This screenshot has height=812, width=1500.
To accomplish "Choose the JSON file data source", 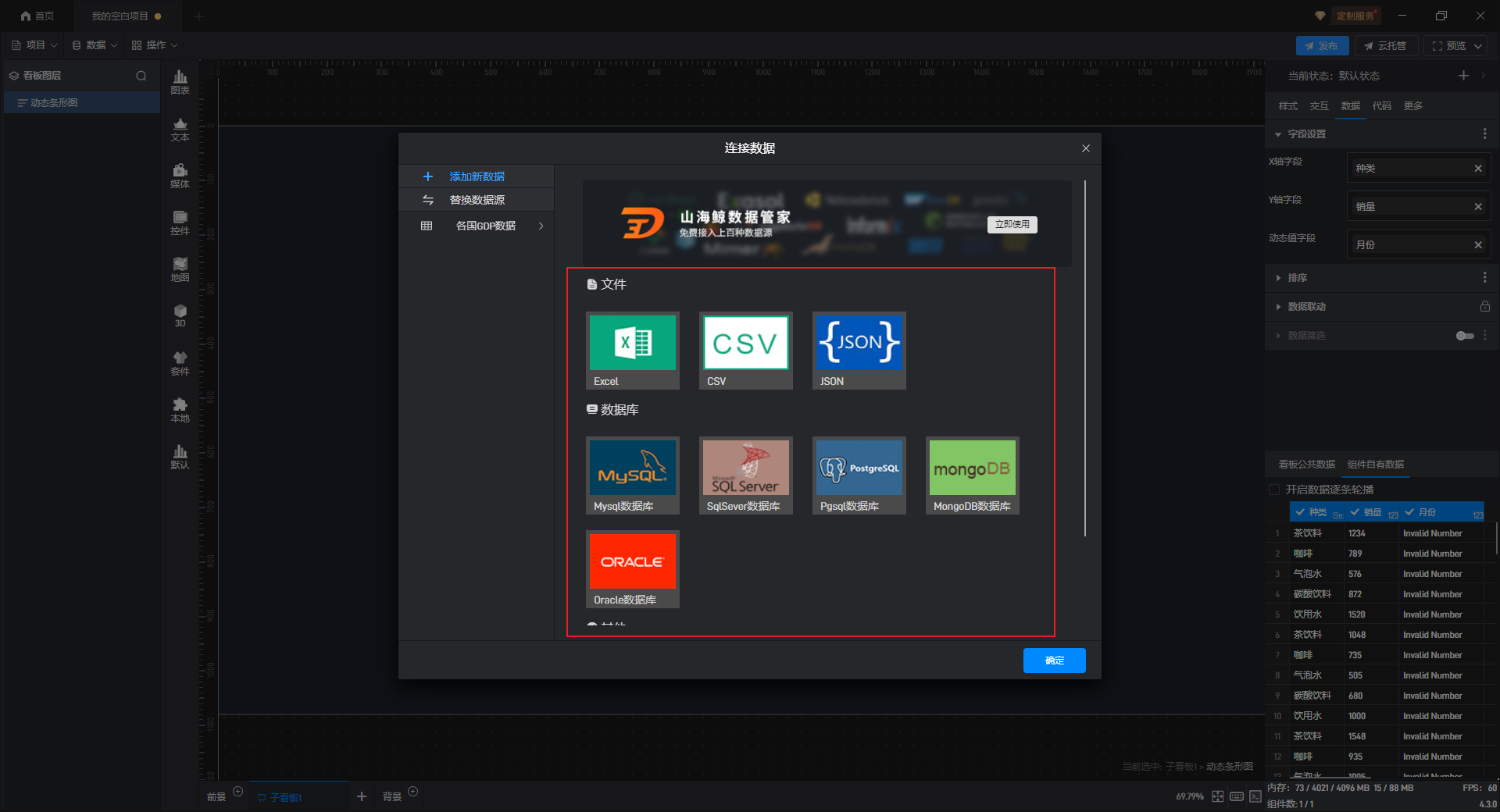I will 859,351.
